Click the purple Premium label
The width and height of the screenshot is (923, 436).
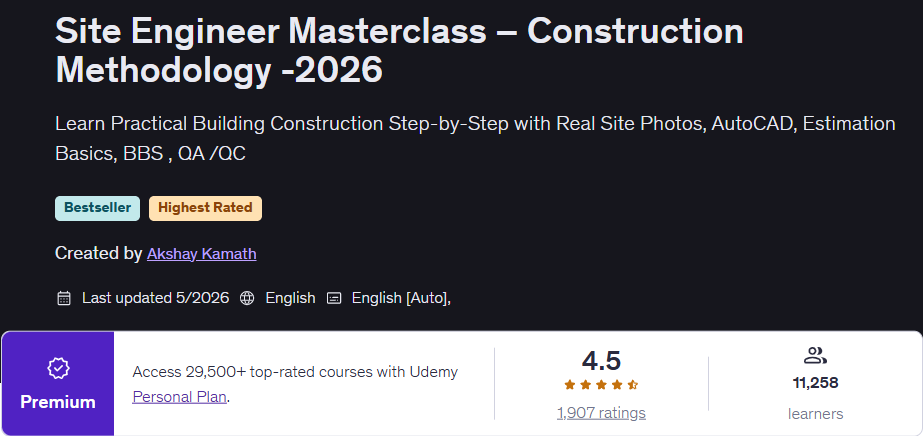(58, 402)
